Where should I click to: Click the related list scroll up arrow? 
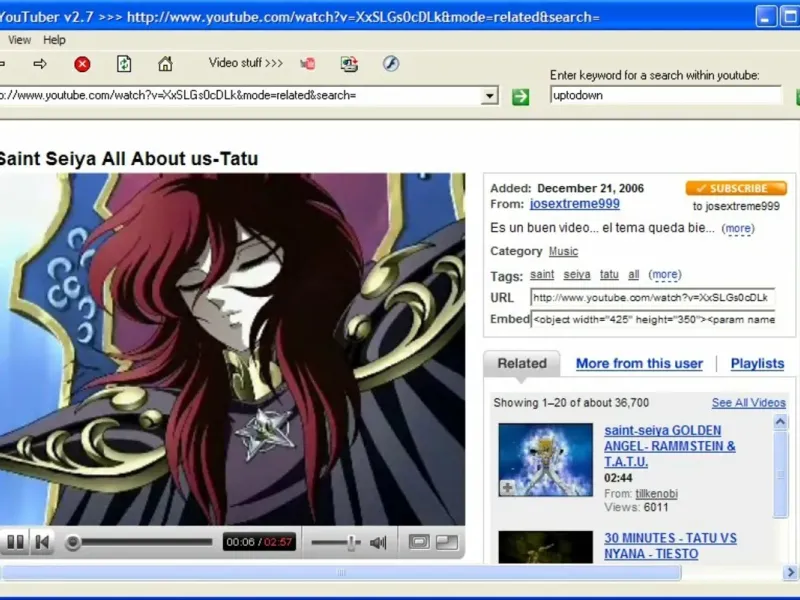click(x=780, y=422)
